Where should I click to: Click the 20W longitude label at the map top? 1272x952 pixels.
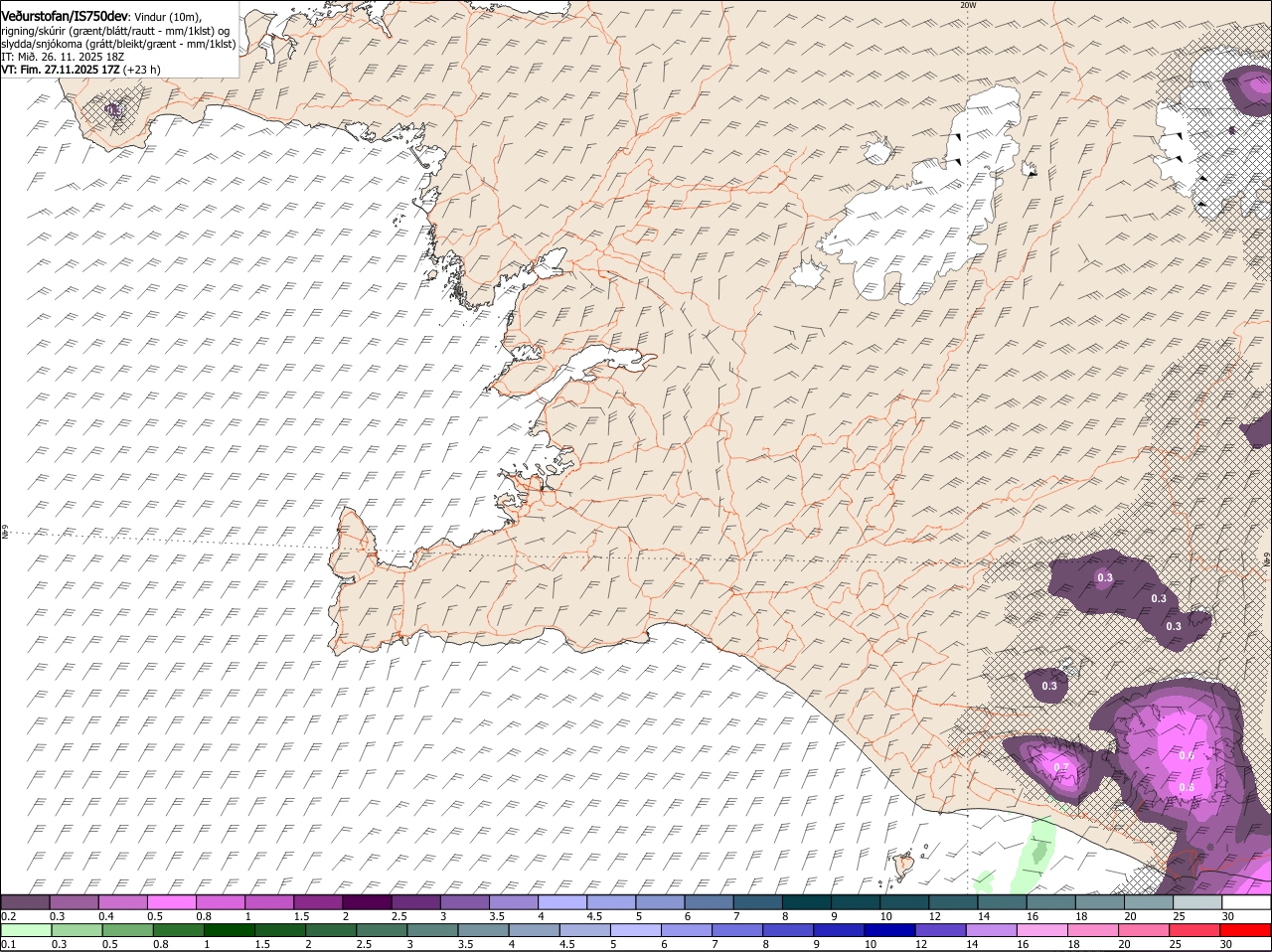pyautogui.click(x=968, y=5)
